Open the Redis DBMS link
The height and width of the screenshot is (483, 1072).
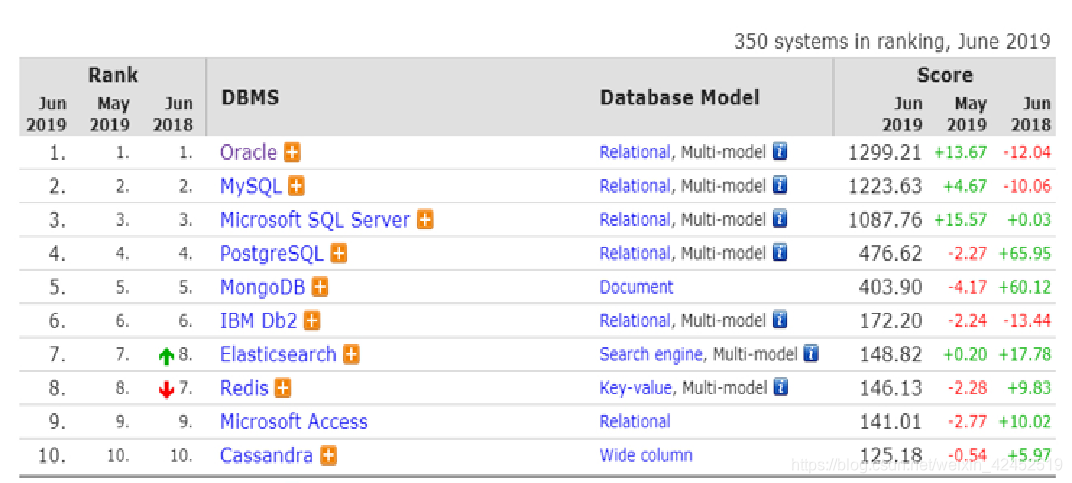pyautogui.click(x=243, y=388)
